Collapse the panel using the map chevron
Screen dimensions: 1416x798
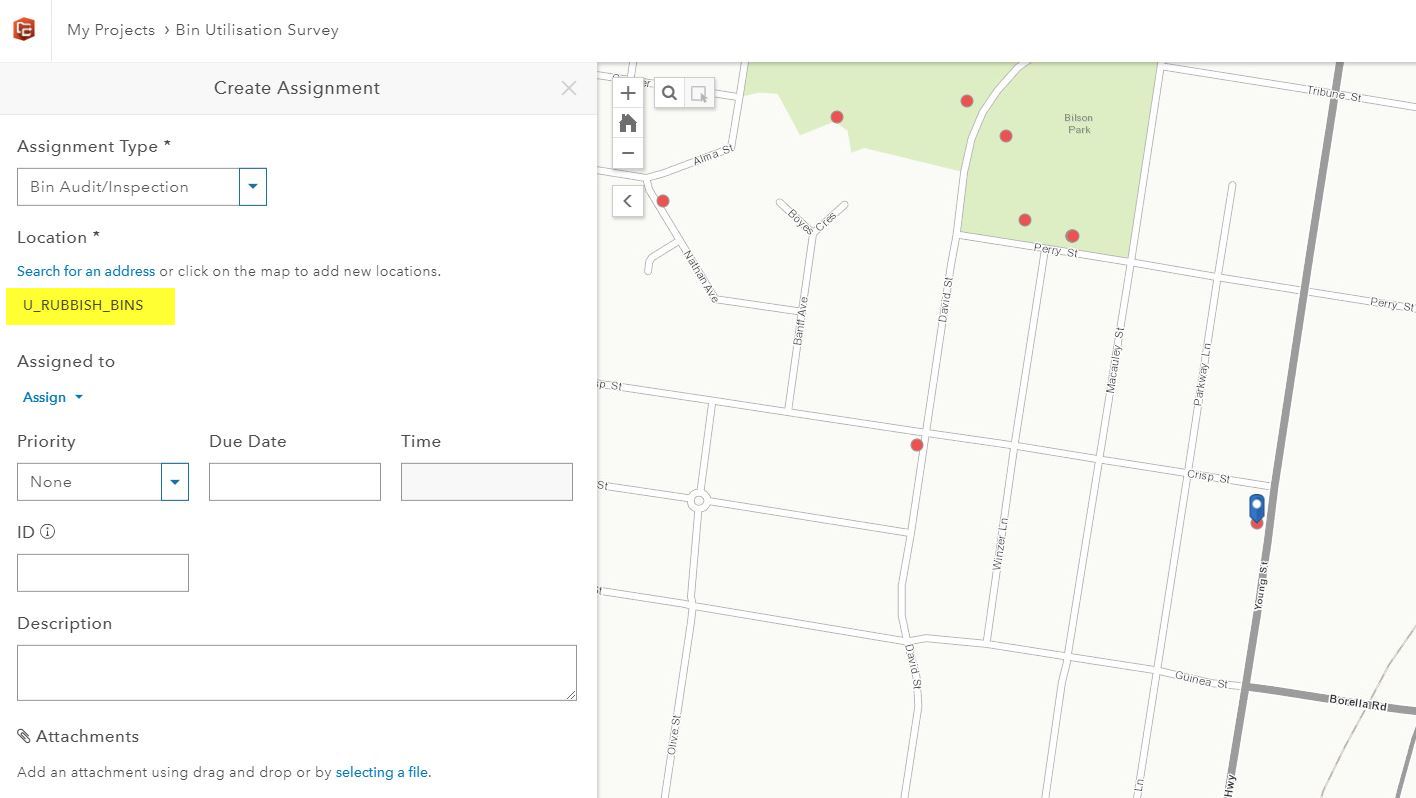click(627, 200)
